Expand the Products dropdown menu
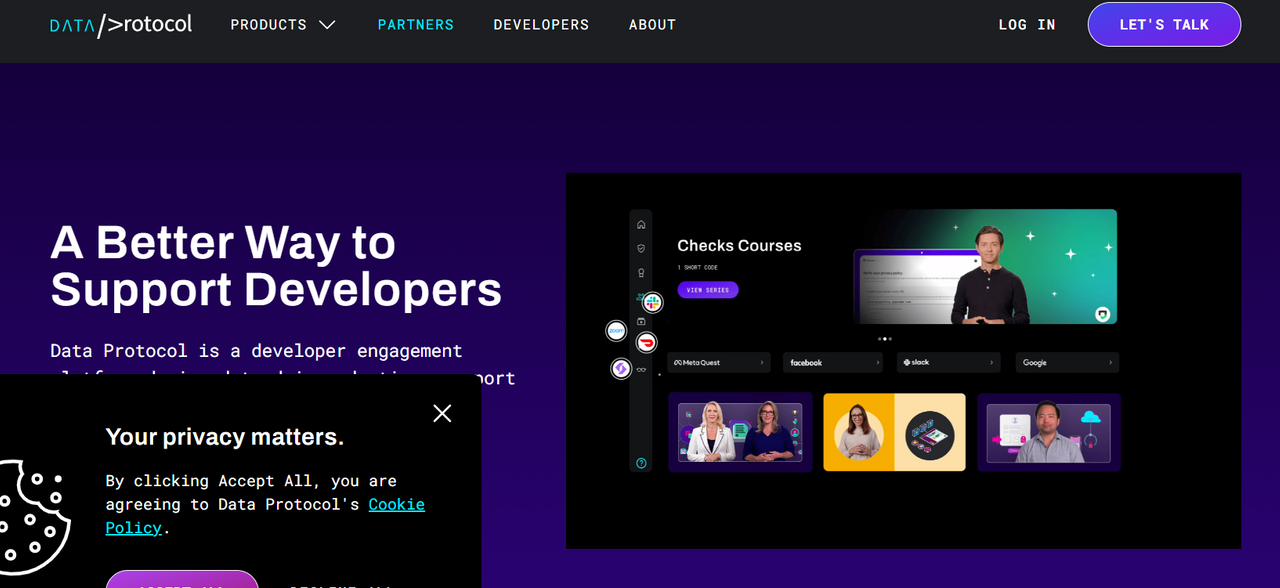 point(283,24)
